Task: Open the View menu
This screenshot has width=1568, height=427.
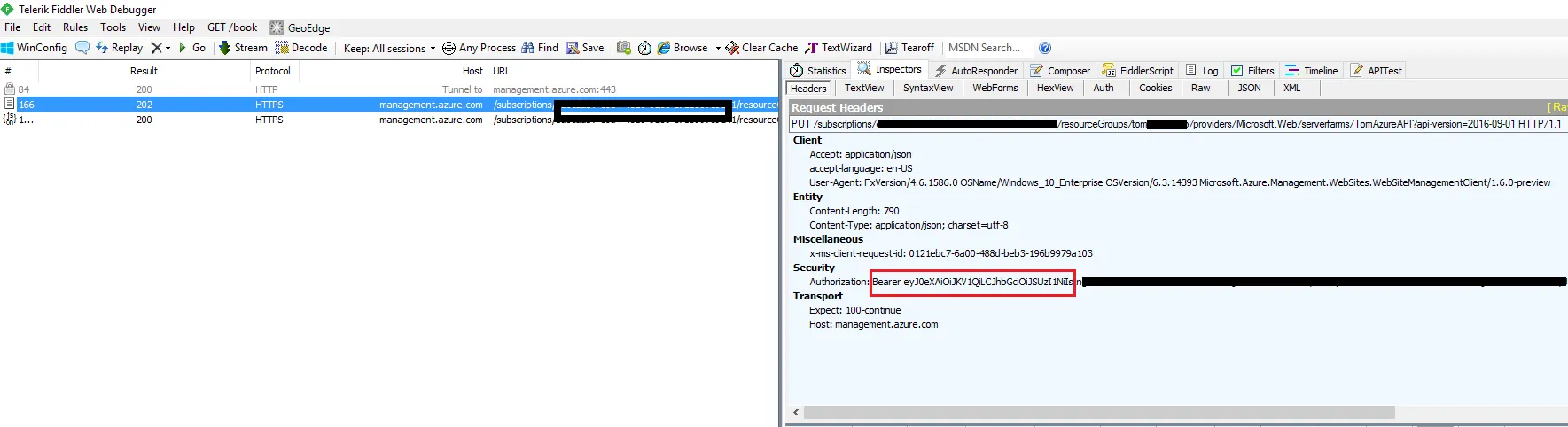Action: (x=149, y=27)
